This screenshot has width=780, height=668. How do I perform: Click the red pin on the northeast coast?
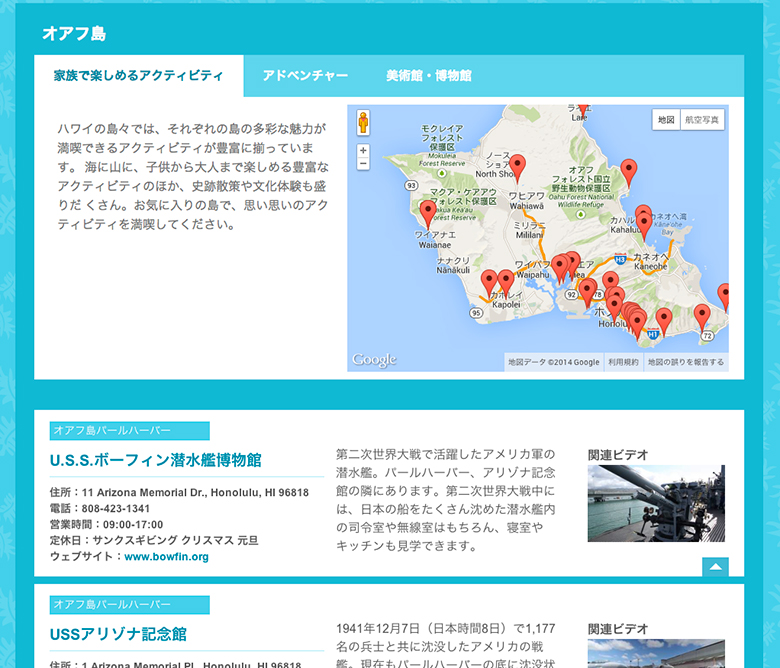tap(628, 171)
